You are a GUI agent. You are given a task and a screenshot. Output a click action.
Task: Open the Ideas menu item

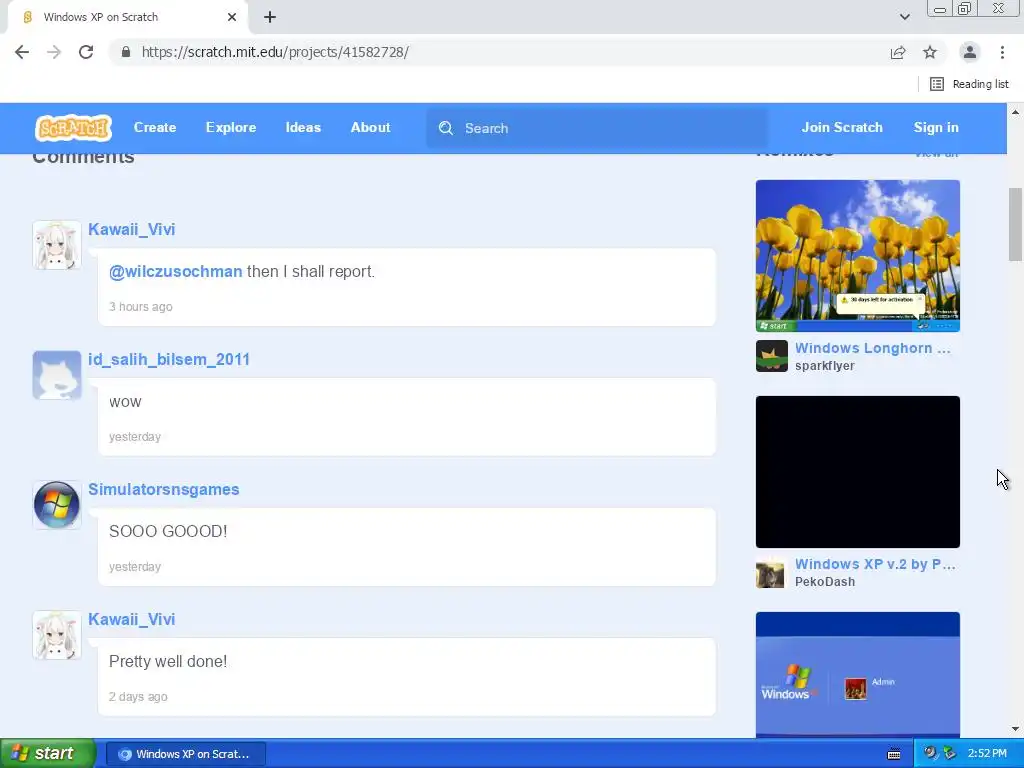[x=303, y=128]
